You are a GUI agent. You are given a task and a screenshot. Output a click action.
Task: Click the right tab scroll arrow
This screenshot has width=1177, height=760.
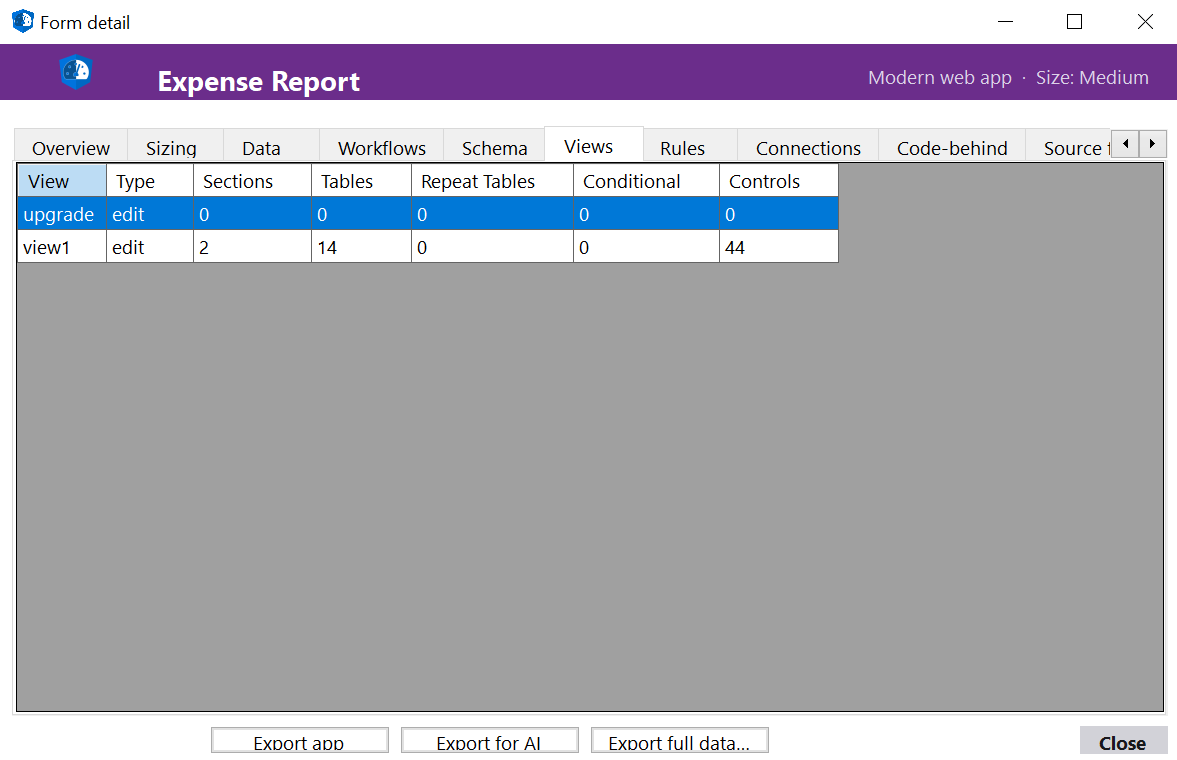(1153, 143)
